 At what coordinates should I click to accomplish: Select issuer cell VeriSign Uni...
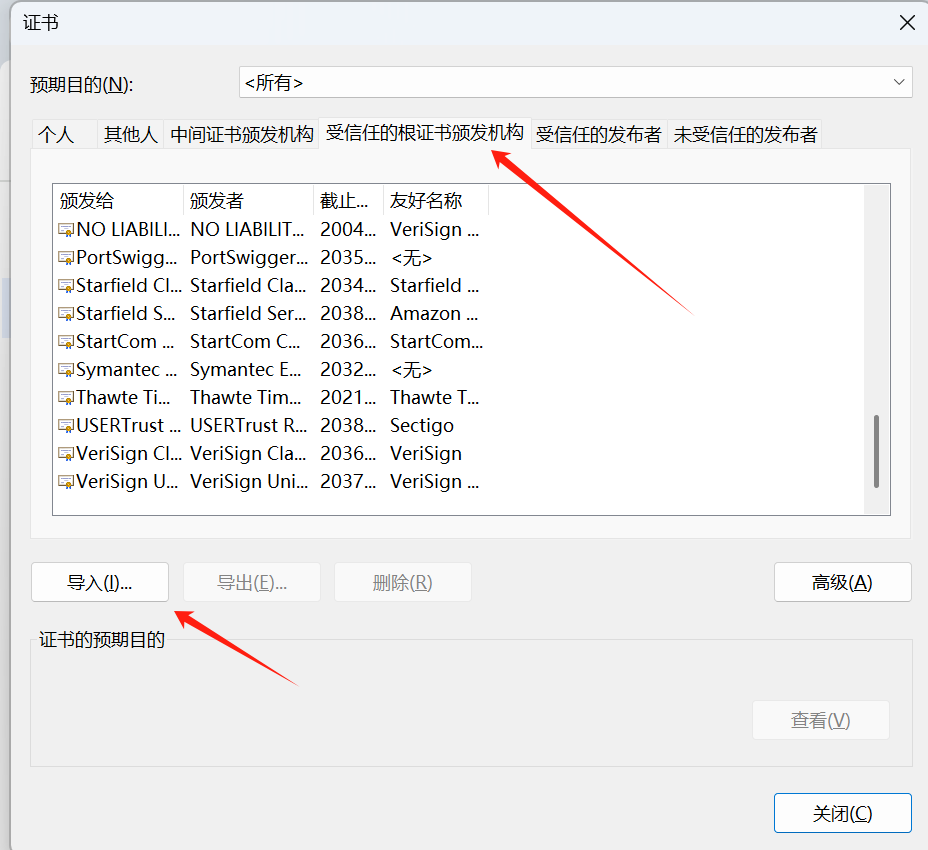click(x=249, y=481)
